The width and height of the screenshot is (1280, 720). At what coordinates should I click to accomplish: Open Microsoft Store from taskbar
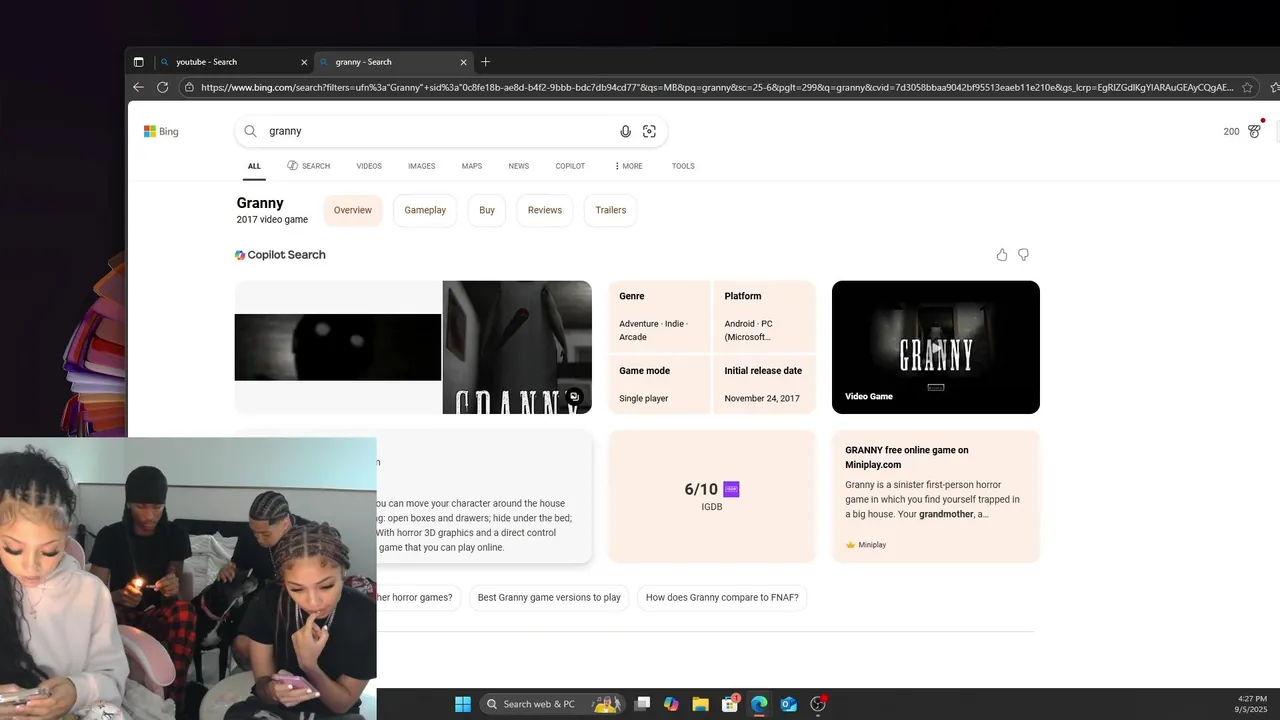pos(730,704)
